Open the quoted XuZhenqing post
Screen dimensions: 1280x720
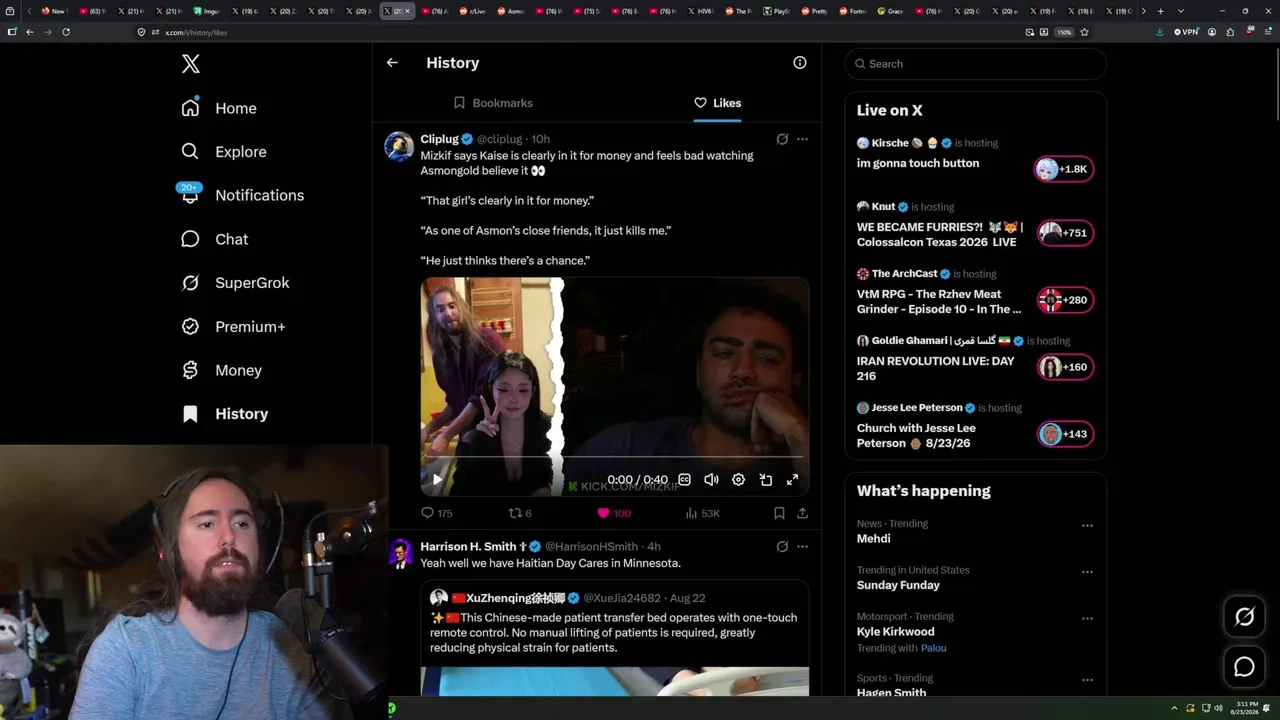pyautogui.click(x=615, y=637)
